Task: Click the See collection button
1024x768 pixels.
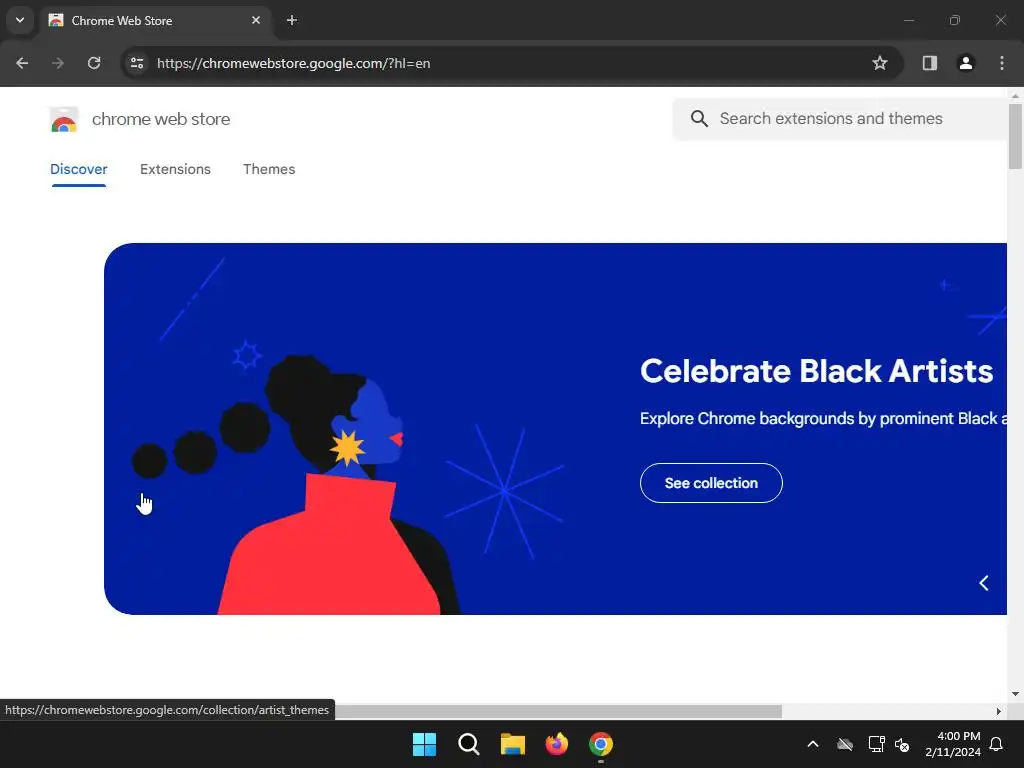Action: 711,483
